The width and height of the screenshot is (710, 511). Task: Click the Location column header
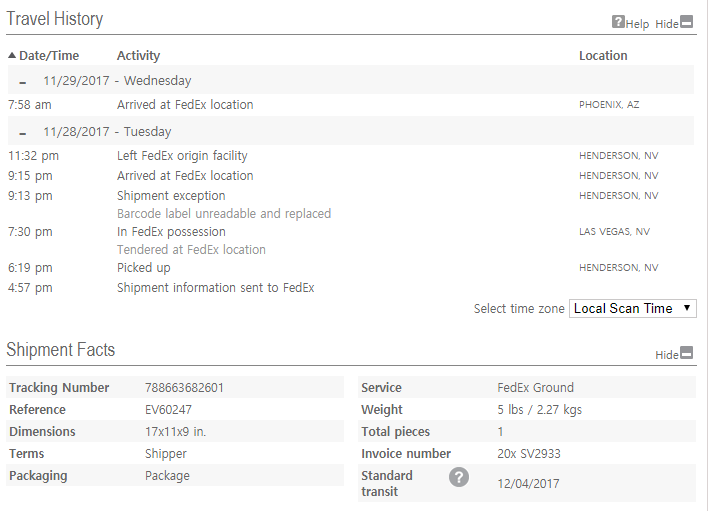[x=603, y=56]
